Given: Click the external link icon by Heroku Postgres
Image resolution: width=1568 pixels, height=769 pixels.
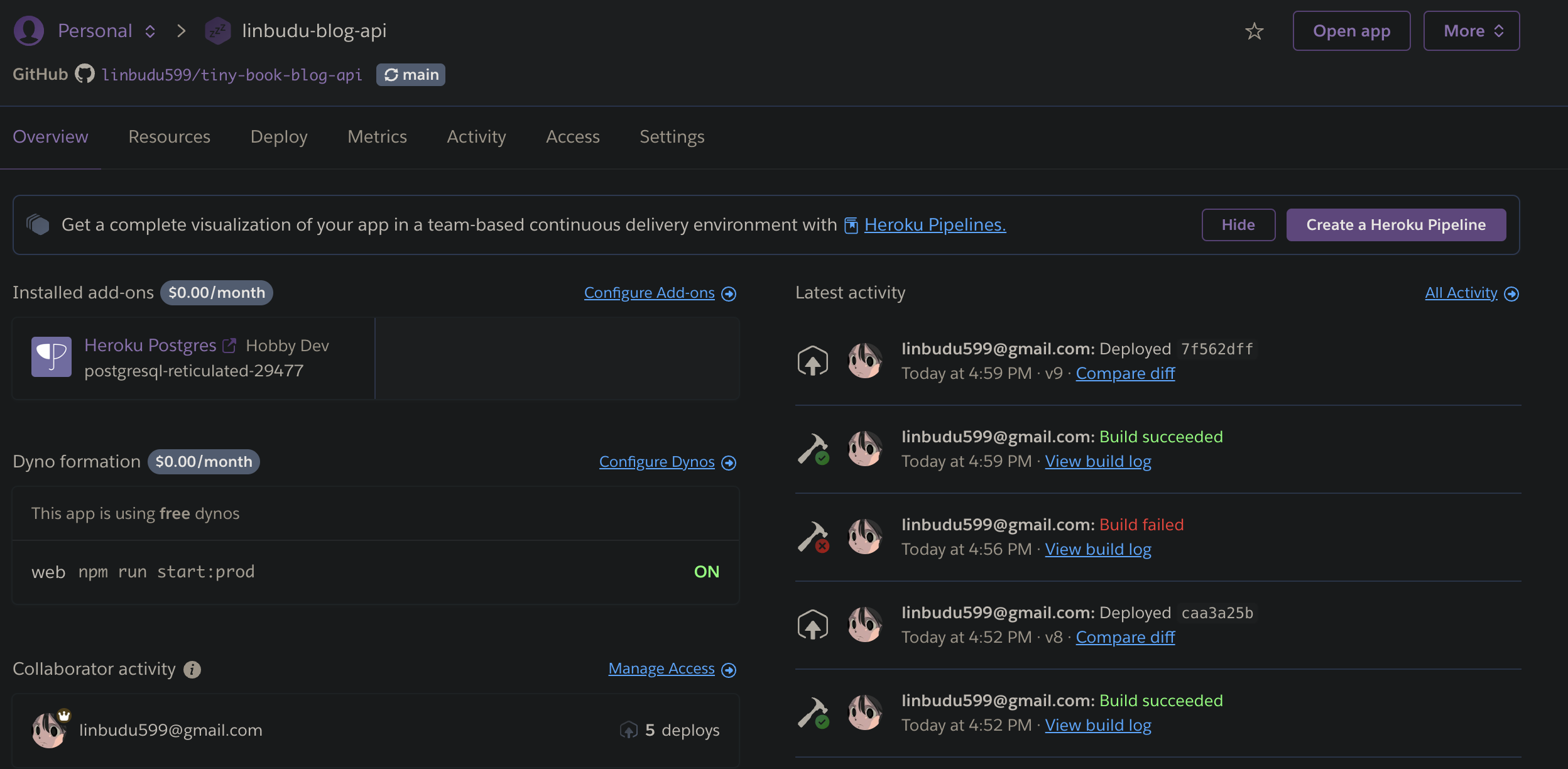Looking at the screenshot, I should pos(229,346).
